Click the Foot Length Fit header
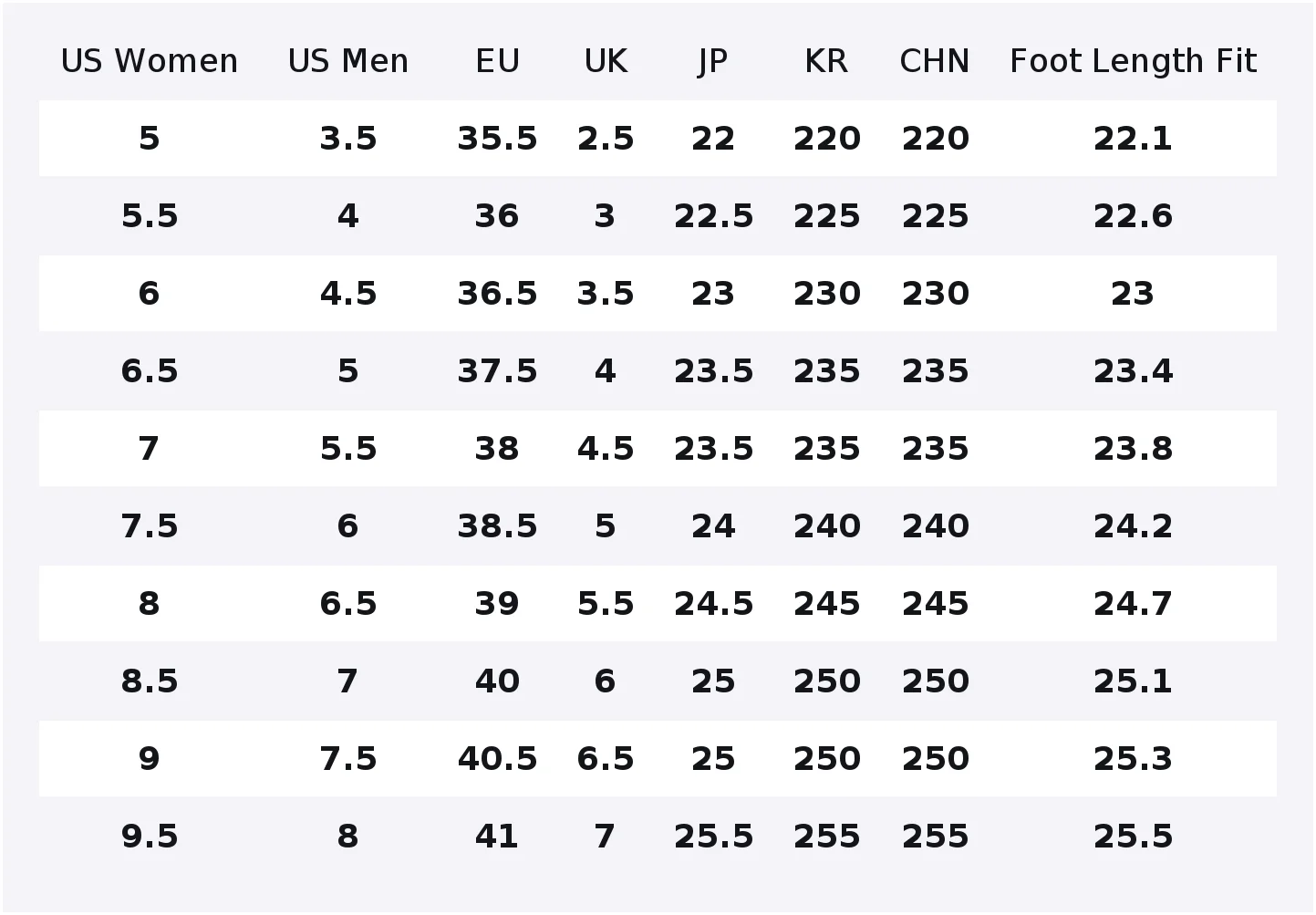The image size is (1316, 915). coord(1133,61)
